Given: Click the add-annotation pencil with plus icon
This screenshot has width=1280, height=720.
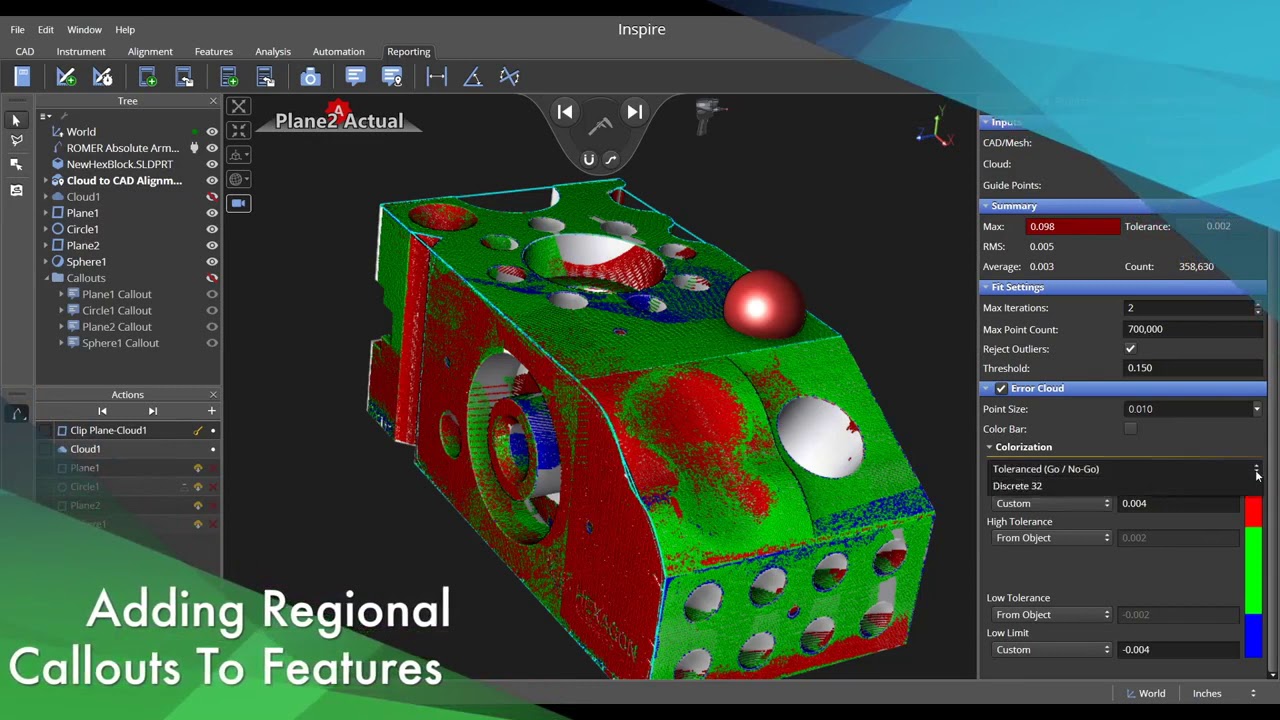Looking at the screenshot, I should 66,77.
